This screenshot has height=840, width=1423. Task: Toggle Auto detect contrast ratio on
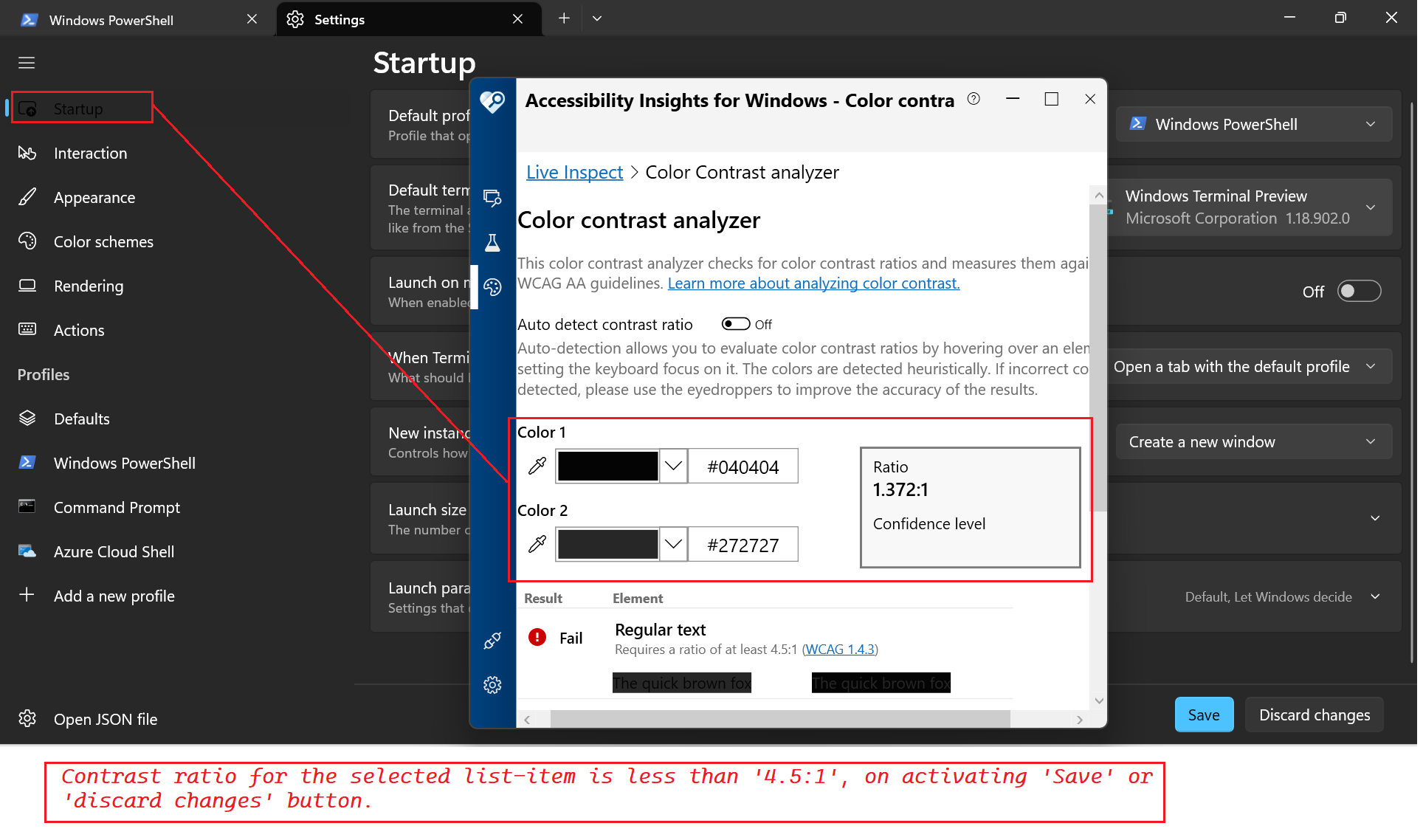tap(735, 323)
